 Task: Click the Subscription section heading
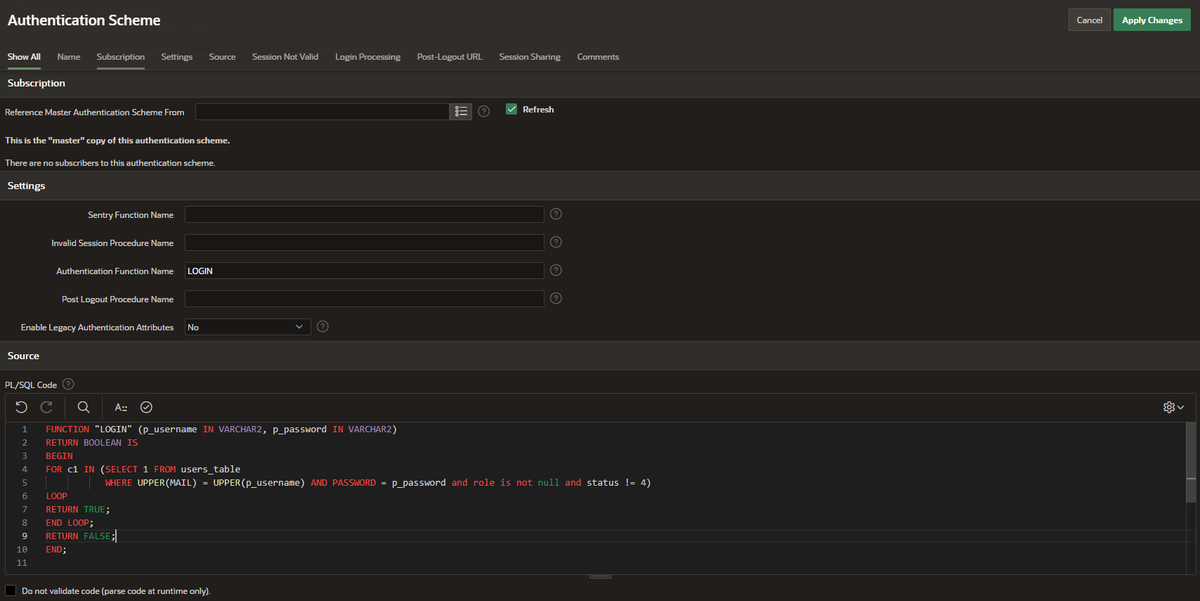coord(36,83)
